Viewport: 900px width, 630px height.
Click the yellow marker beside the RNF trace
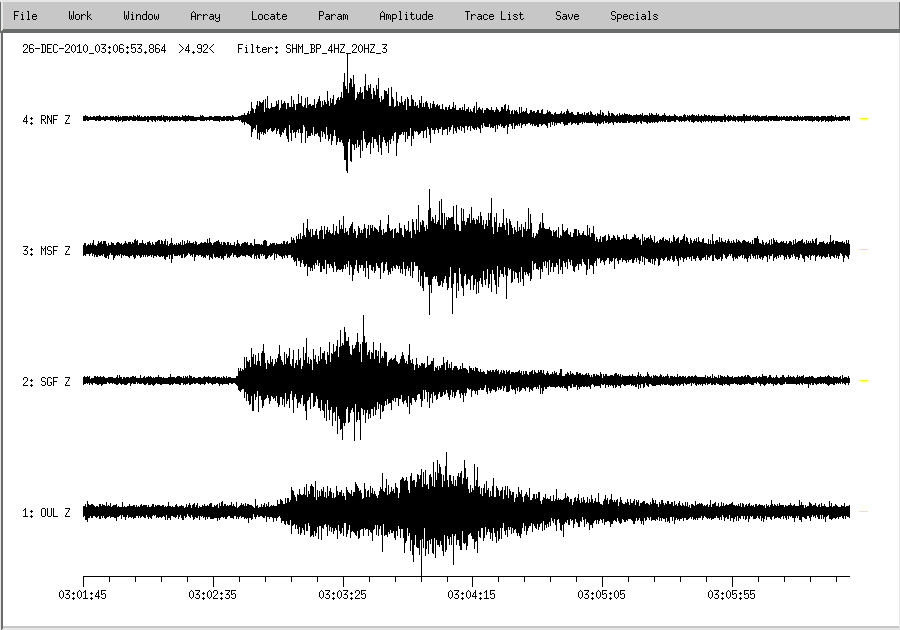(x=864, y=119)
